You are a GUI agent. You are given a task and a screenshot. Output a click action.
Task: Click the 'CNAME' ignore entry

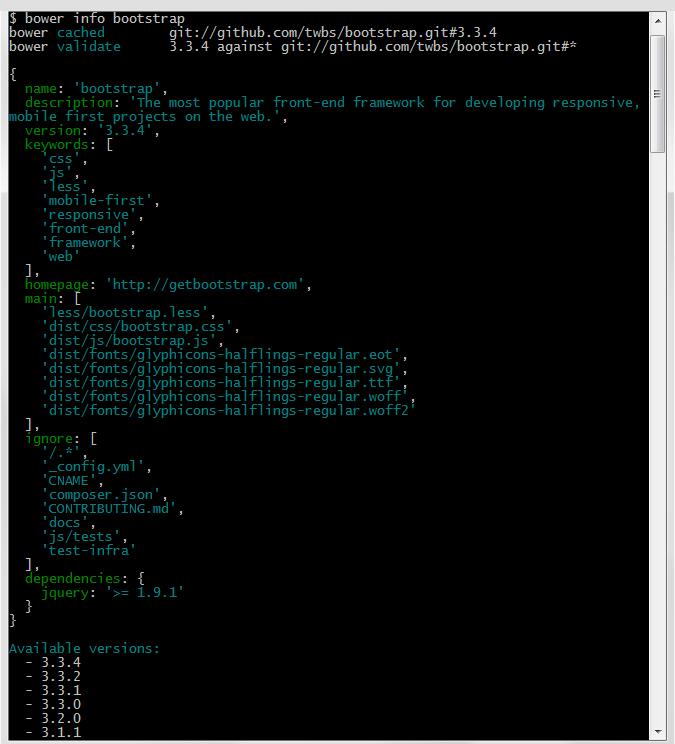coord(69,481)
